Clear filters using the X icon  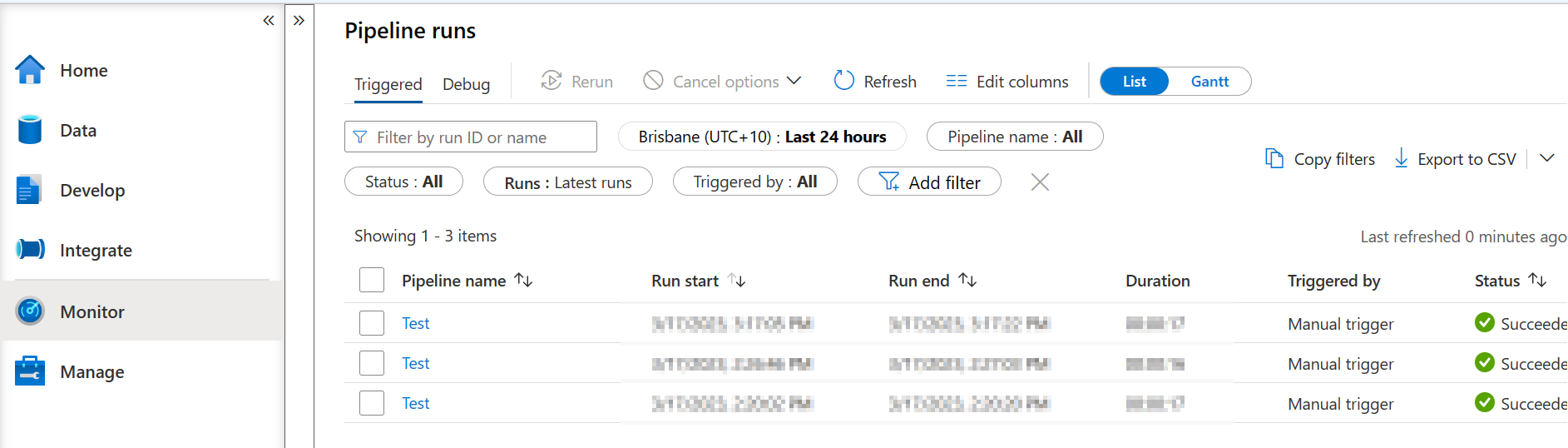tap(1040, 182)
